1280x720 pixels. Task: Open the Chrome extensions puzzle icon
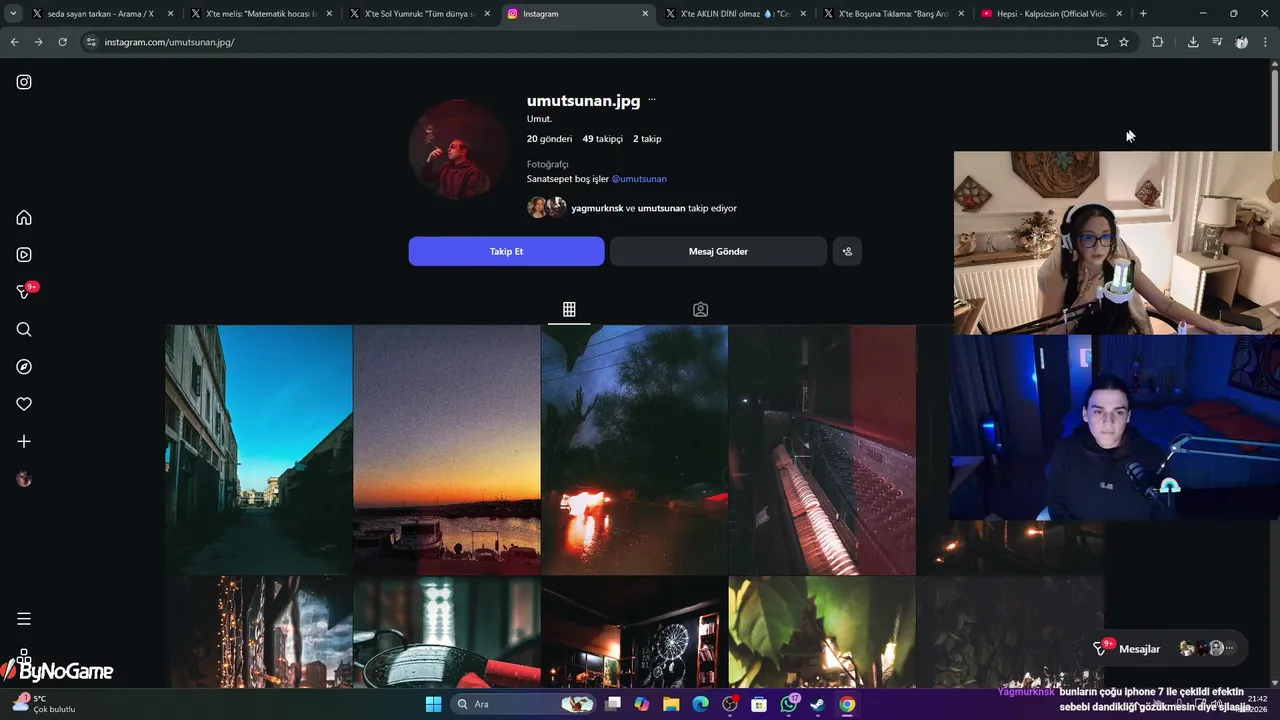(x=1158, y=42)
